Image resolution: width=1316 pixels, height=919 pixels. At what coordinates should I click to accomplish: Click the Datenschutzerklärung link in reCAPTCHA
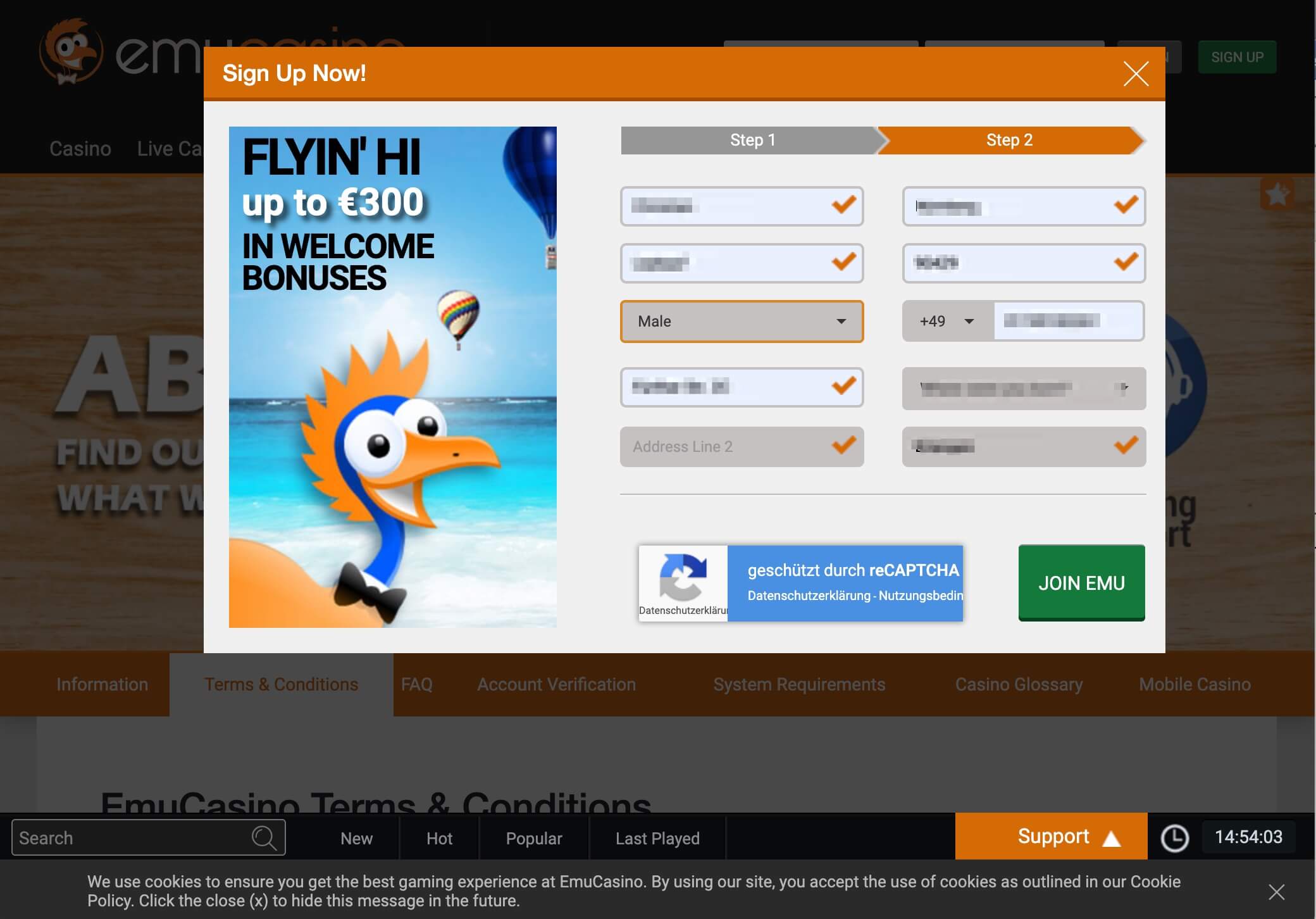click(809, 596)
